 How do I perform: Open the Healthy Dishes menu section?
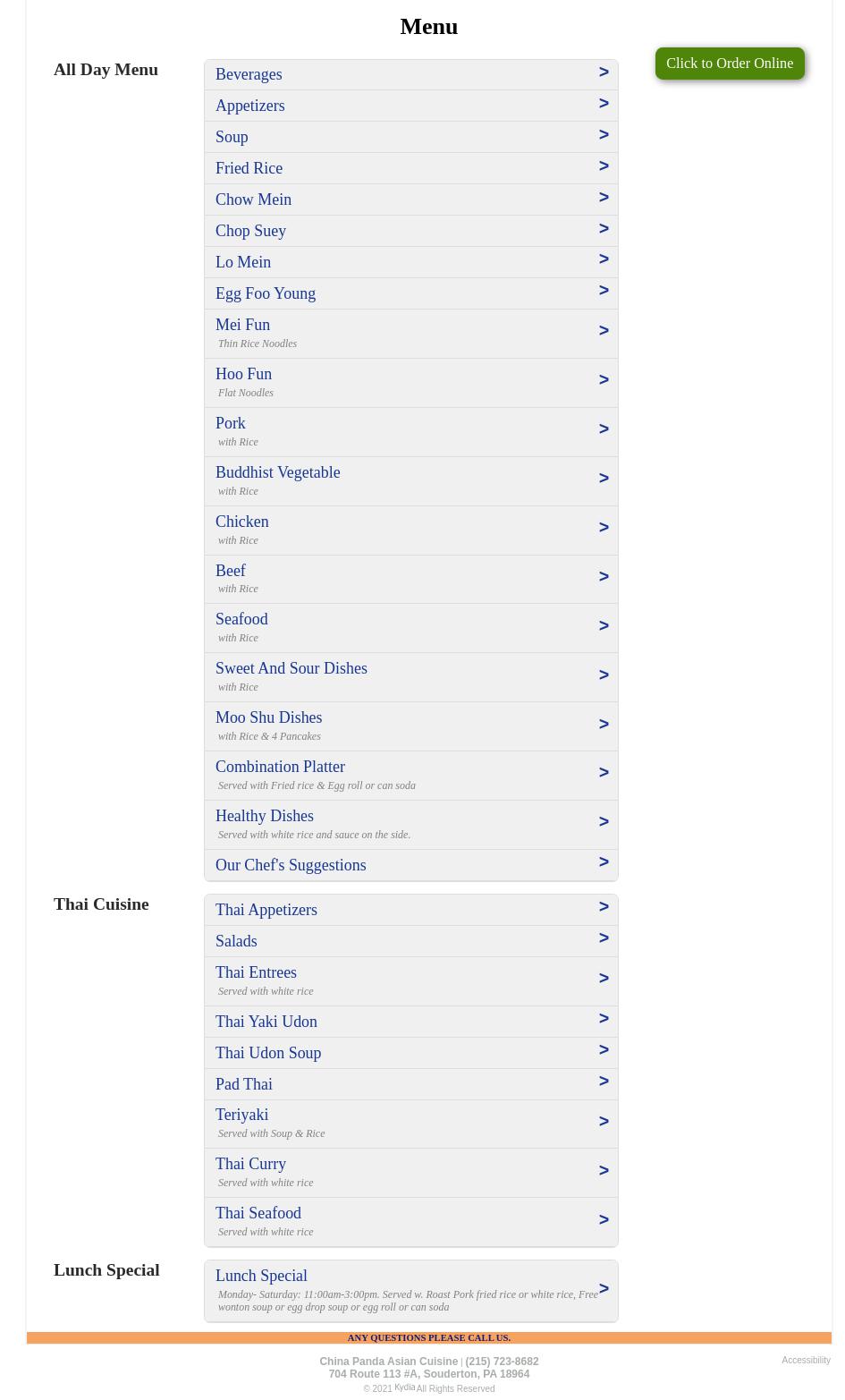265,817
